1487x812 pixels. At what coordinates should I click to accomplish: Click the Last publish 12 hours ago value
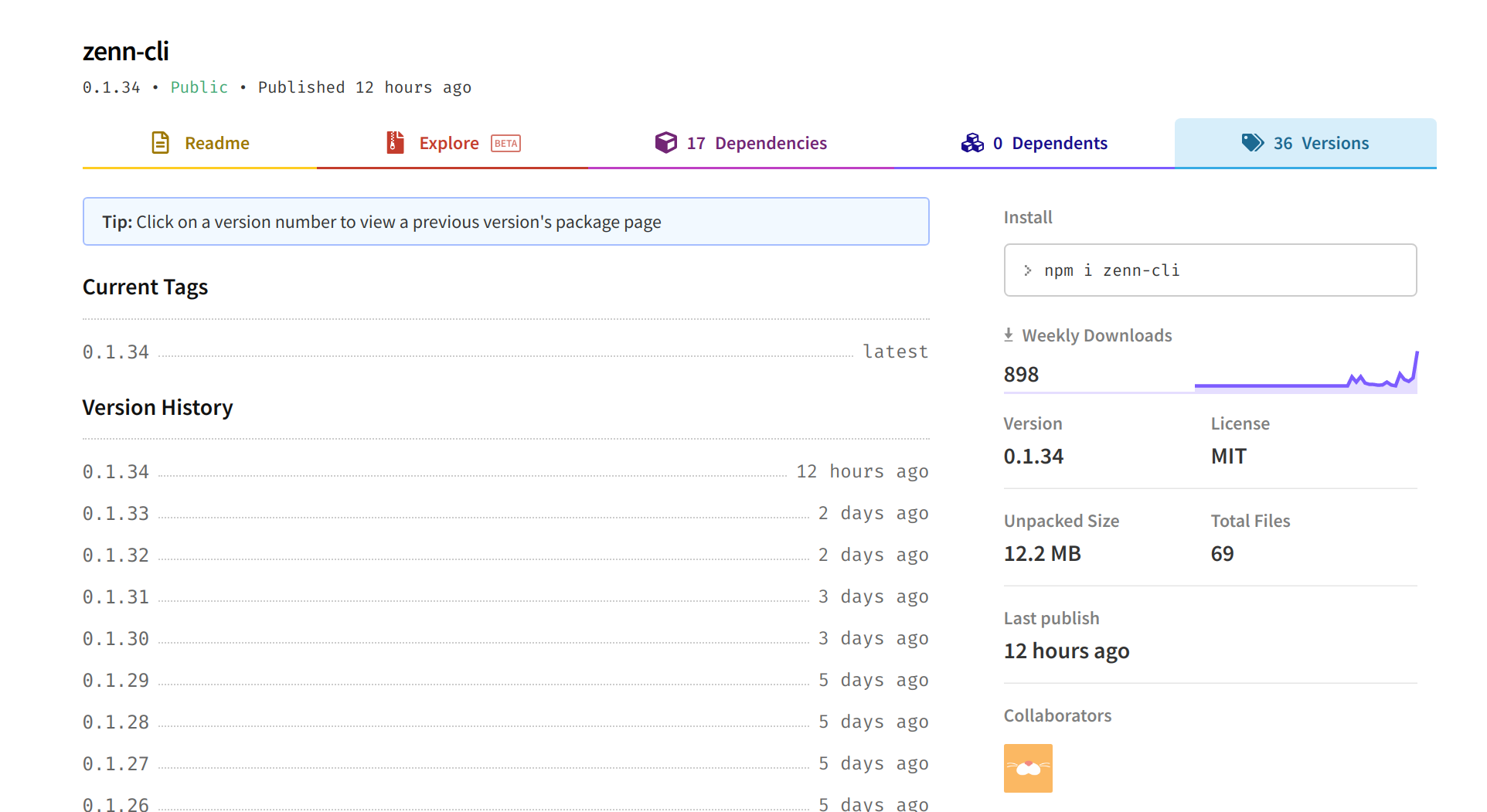tap(1067, 651)
